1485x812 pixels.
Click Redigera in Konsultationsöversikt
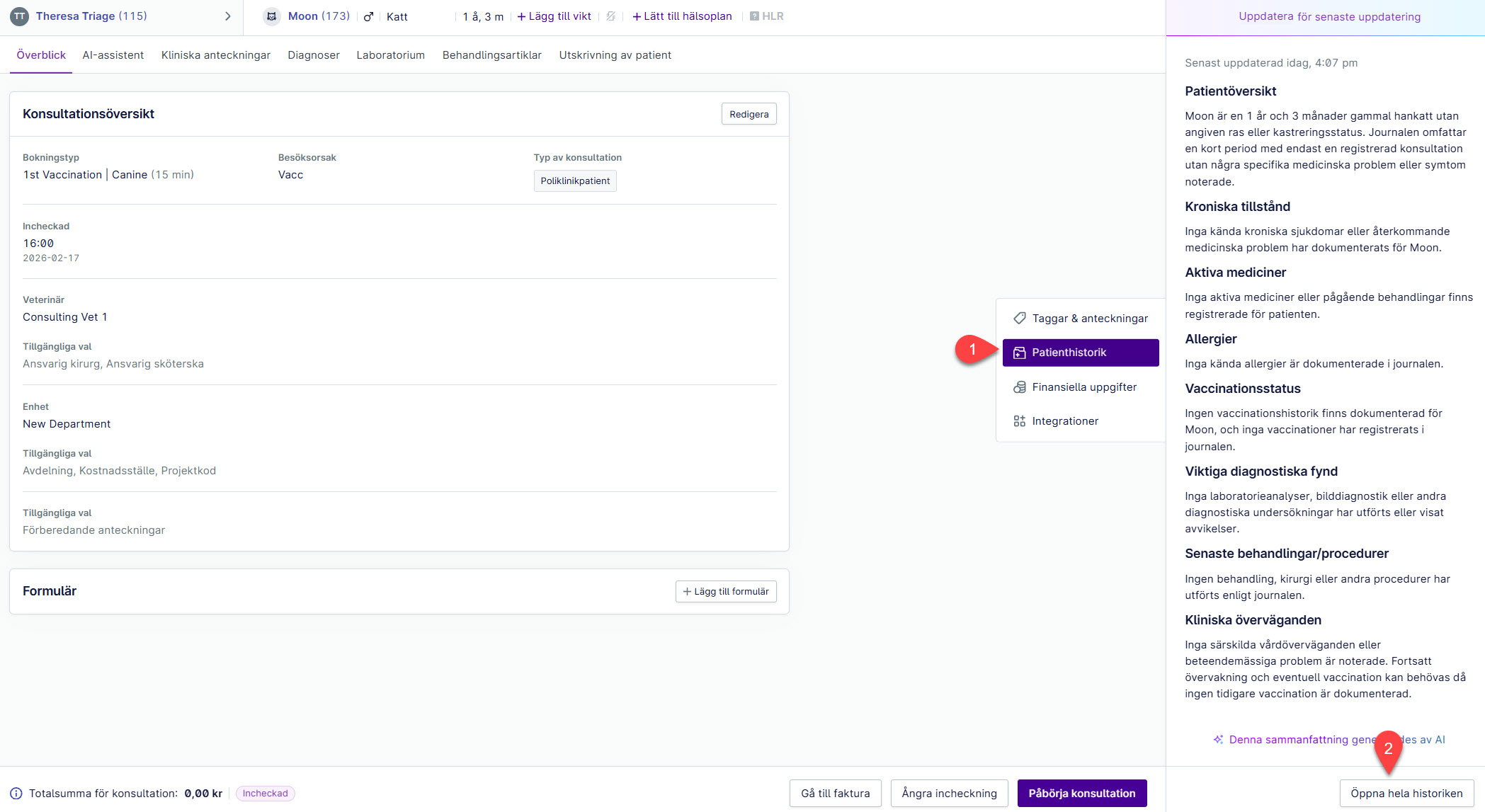tap(749, 114)
